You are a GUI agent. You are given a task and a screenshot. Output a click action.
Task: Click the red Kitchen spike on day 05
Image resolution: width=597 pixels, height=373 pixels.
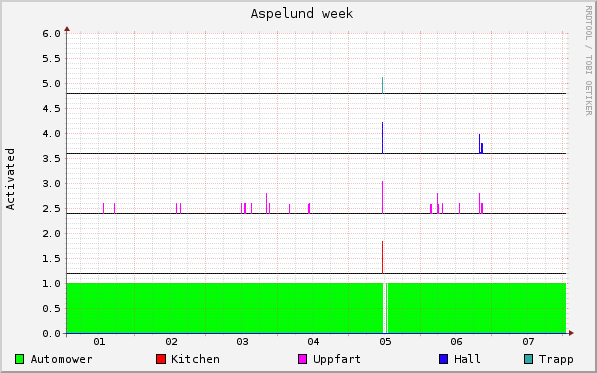pos(383,257)
